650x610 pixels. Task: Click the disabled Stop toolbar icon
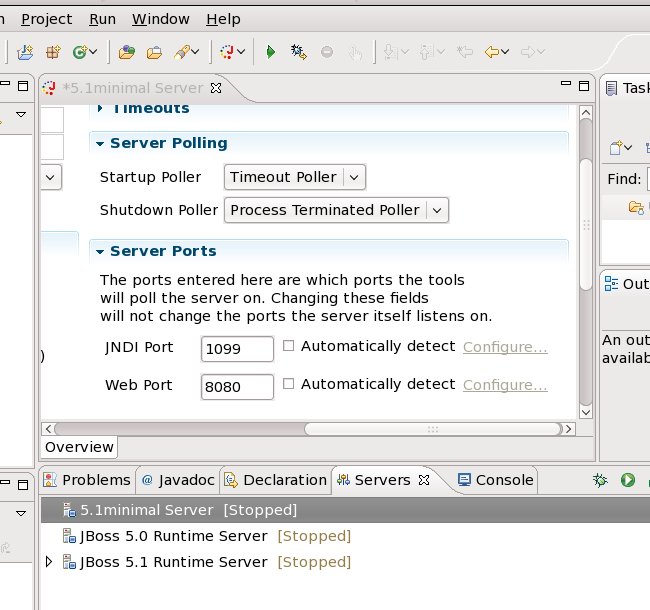point(327,52)
